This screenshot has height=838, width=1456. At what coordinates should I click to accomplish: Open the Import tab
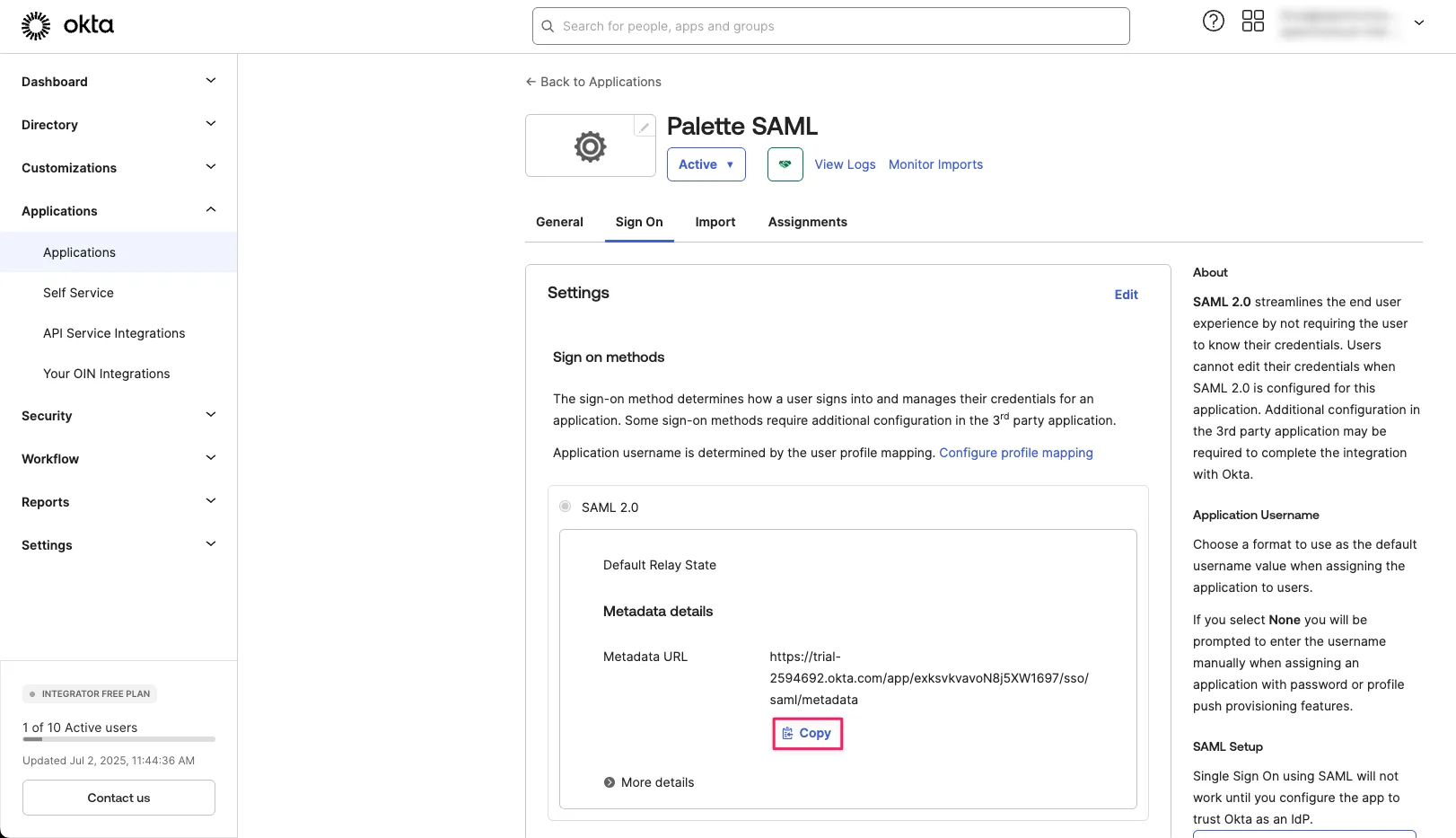715,222
